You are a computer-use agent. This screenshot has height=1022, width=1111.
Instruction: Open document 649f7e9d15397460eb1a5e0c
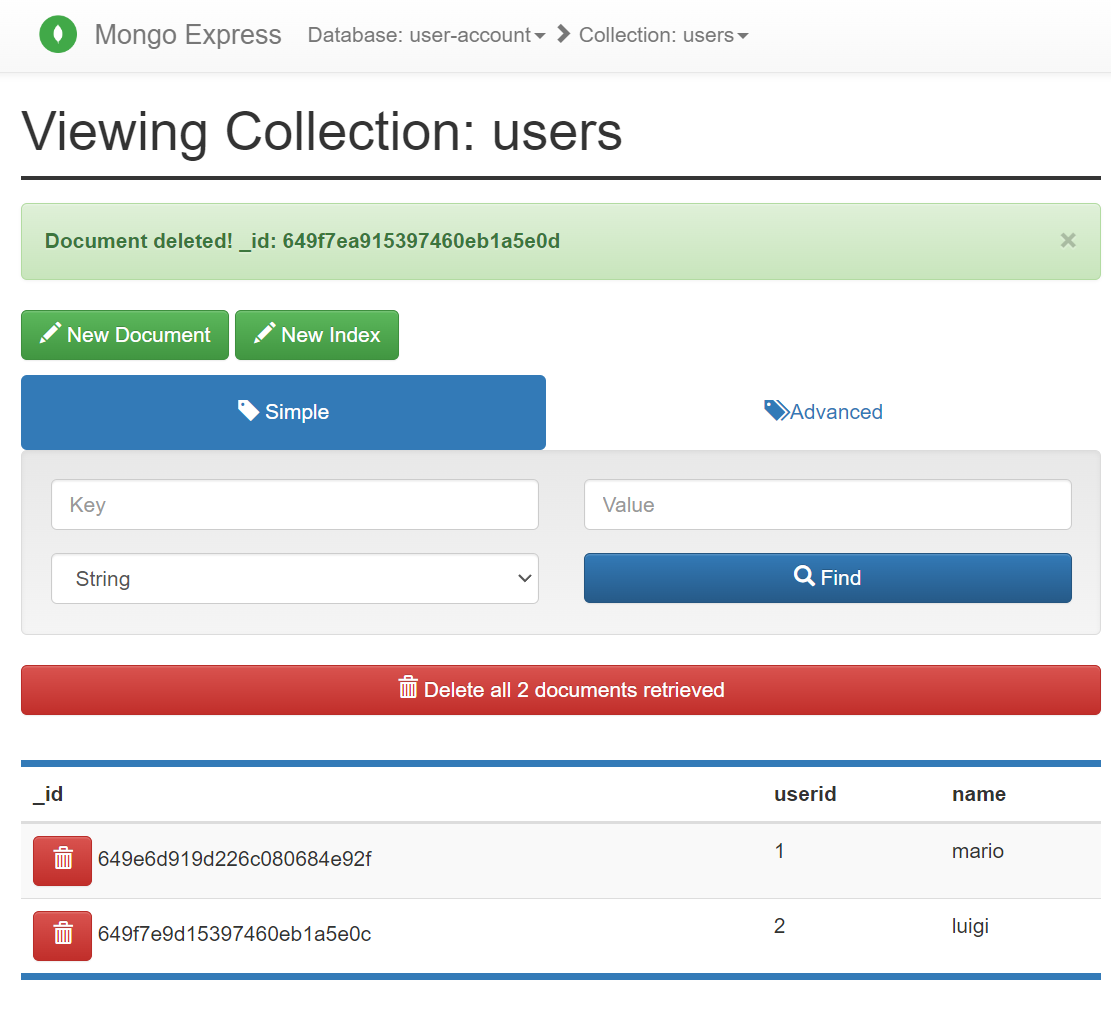235,934
